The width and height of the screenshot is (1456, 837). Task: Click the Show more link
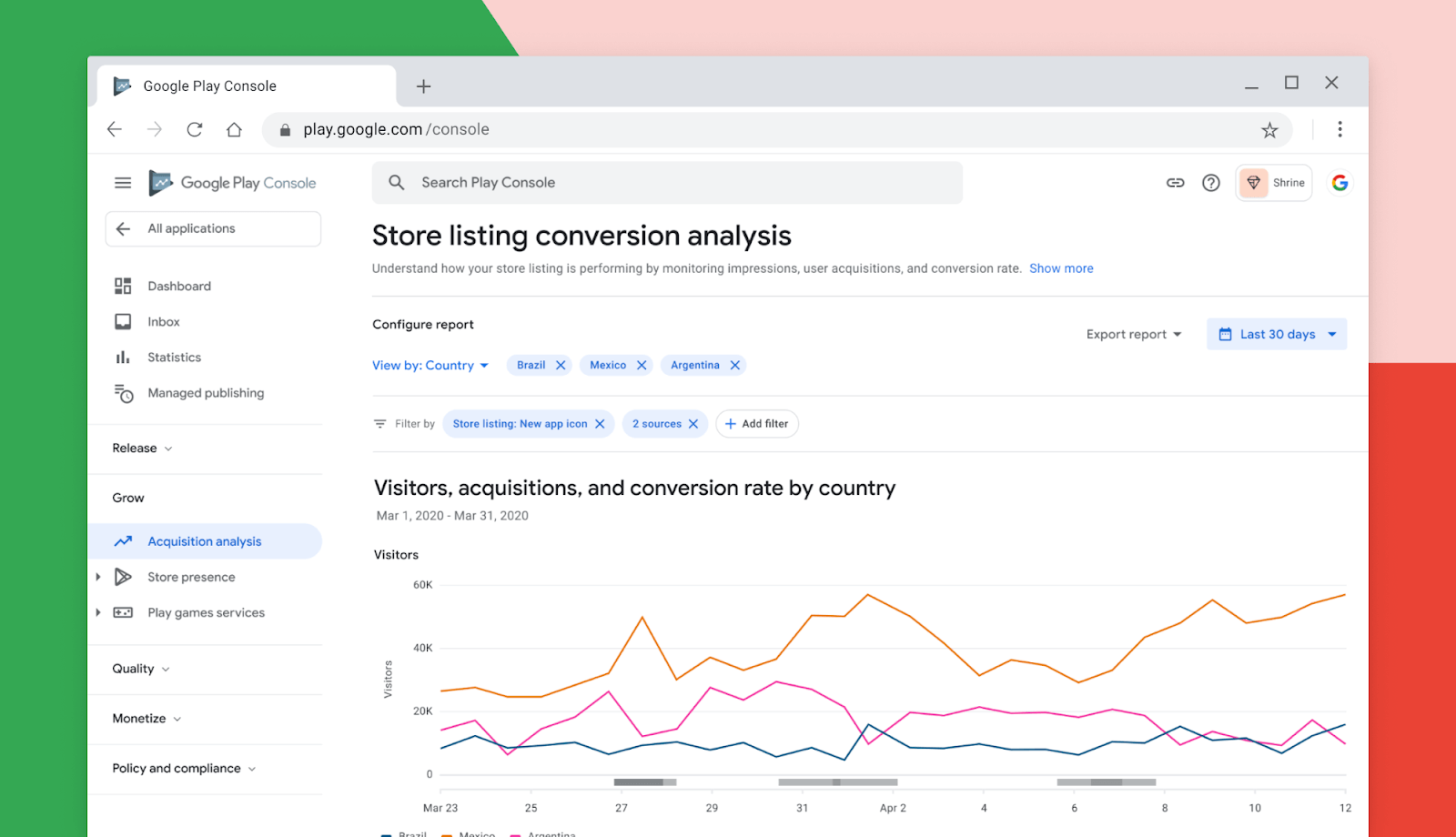(x=1061, y=267)
